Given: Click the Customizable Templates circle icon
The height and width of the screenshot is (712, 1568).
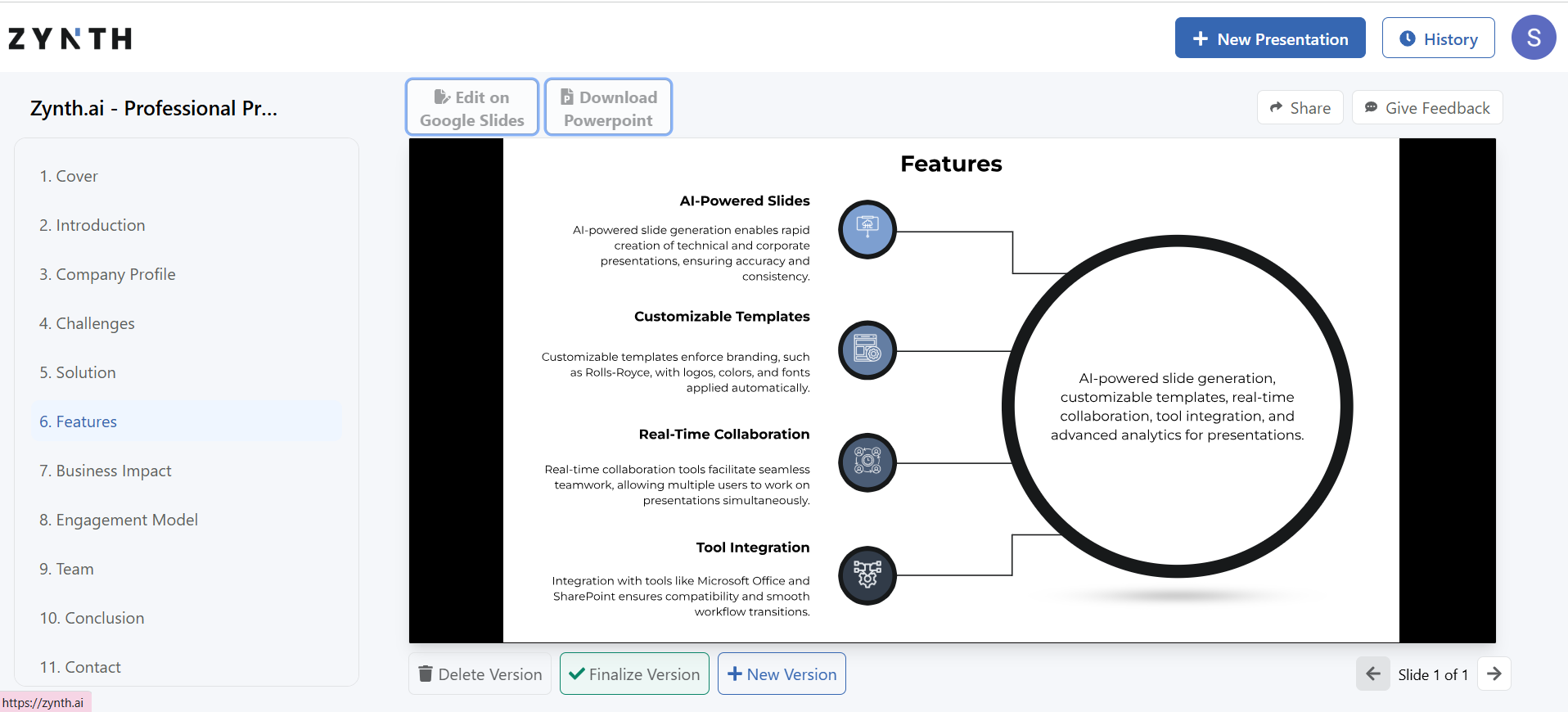Looking at the screenshot, I should coord(867,350).
